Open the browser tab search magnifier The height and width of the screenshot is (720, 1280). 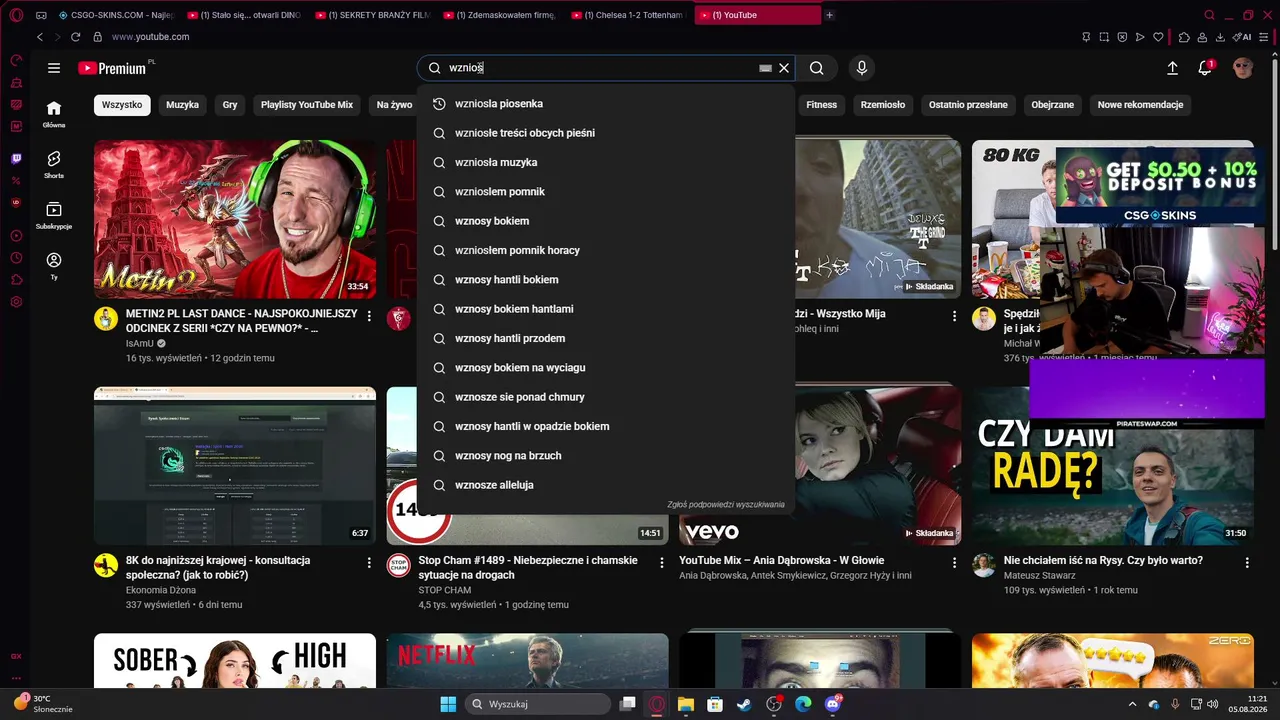[x=1209, y=15]
